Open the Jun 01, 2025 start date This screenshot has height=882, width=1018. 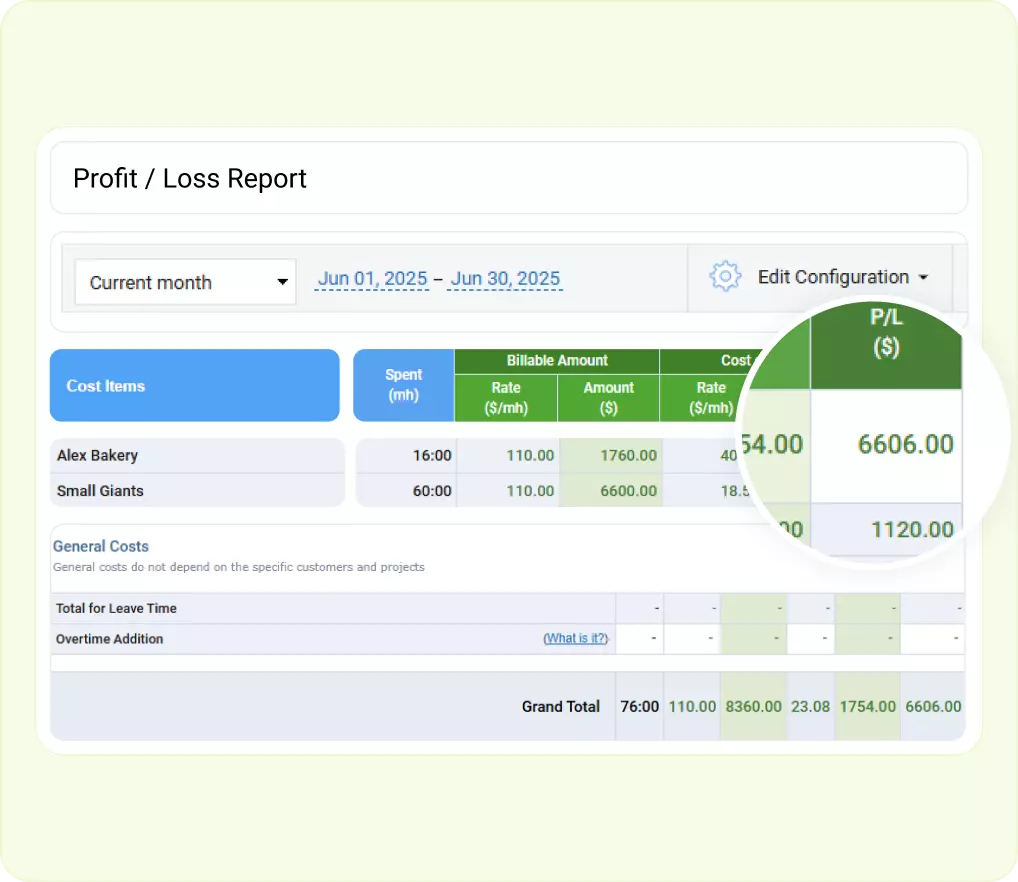click(x=371, y=278)
